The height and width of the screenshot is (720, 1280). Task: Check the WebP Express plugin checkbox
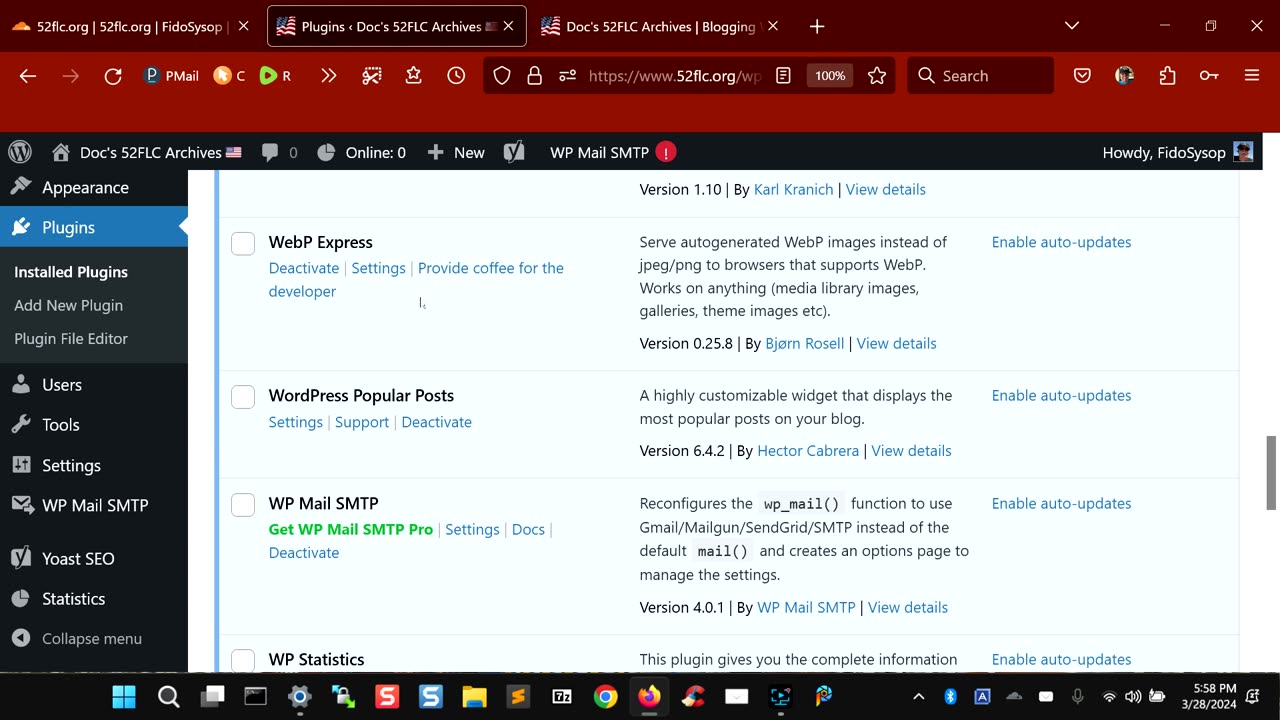(243, 243)
